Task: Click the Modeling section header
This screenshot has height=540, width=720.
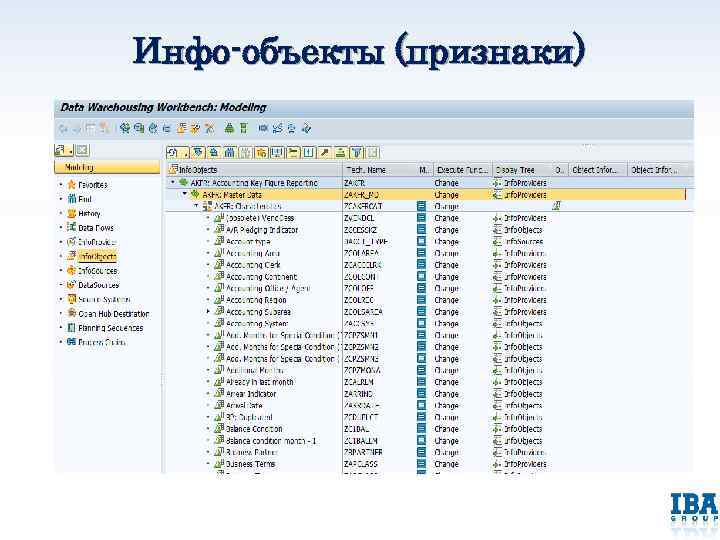Action: [x=107, y=167]
